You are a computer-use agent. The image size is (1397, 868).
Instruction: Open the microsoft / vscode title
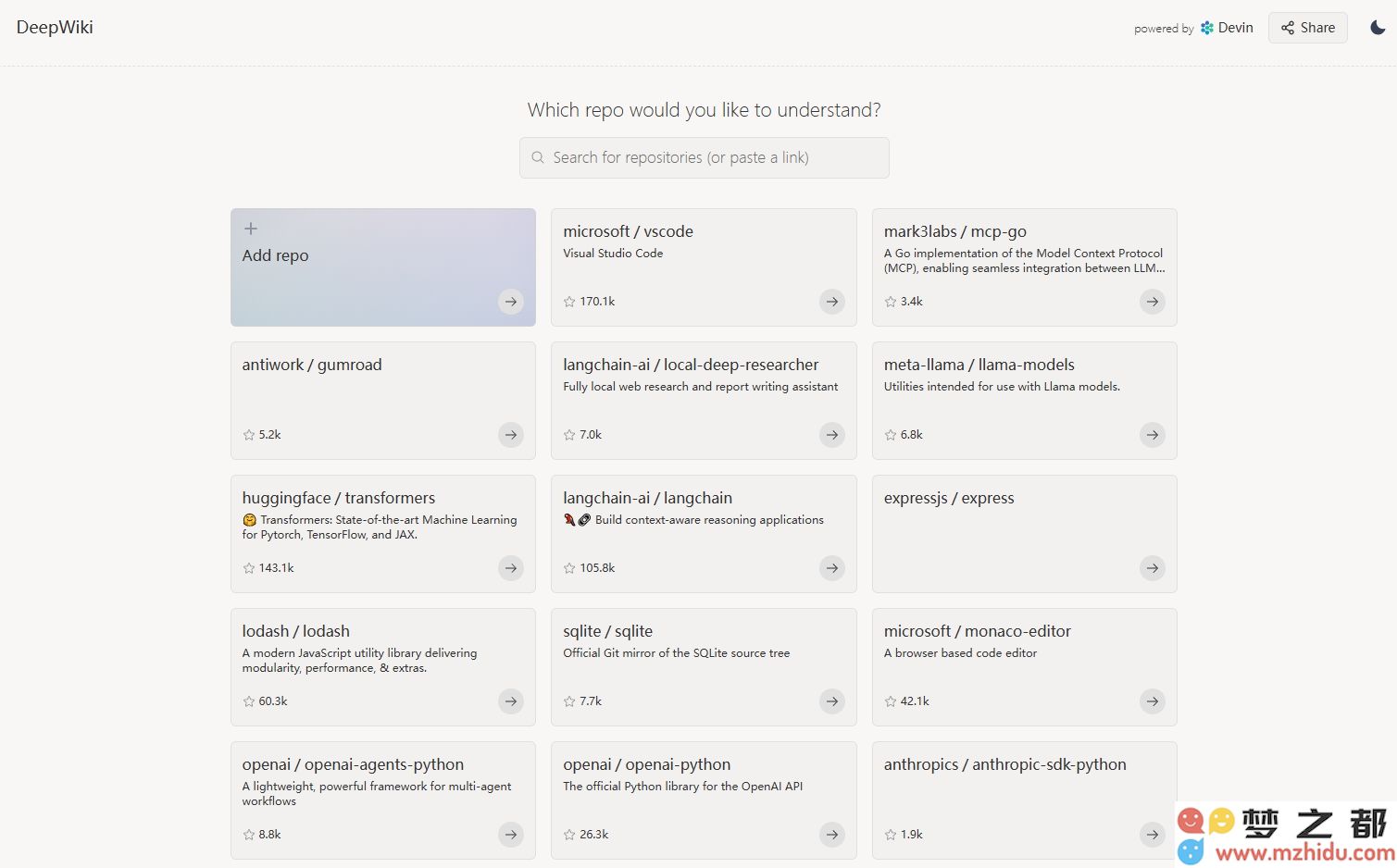click(x=628, y=231)
